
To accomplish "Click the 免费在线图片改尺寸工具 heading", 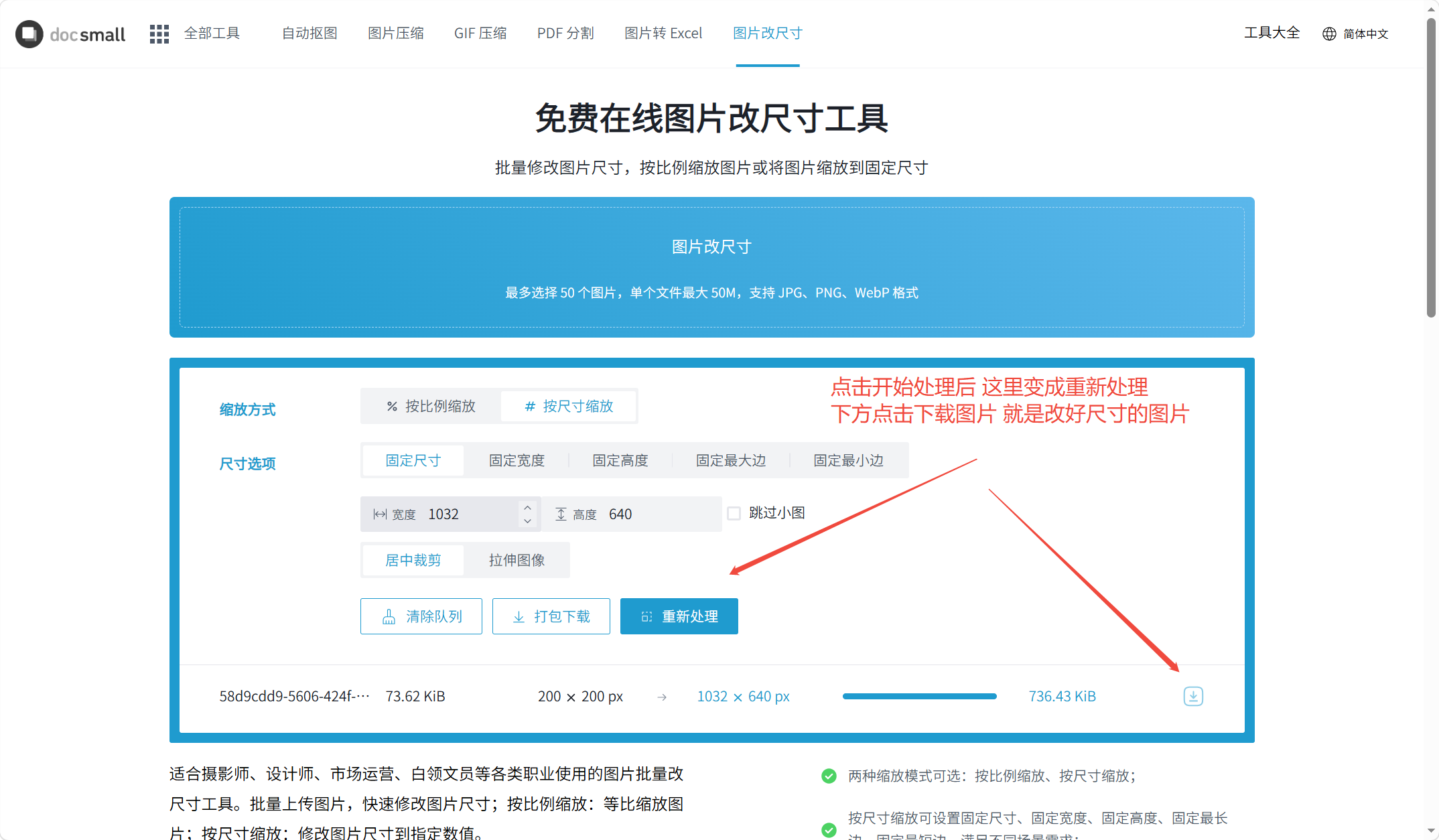I will click(x=712, y=119).
